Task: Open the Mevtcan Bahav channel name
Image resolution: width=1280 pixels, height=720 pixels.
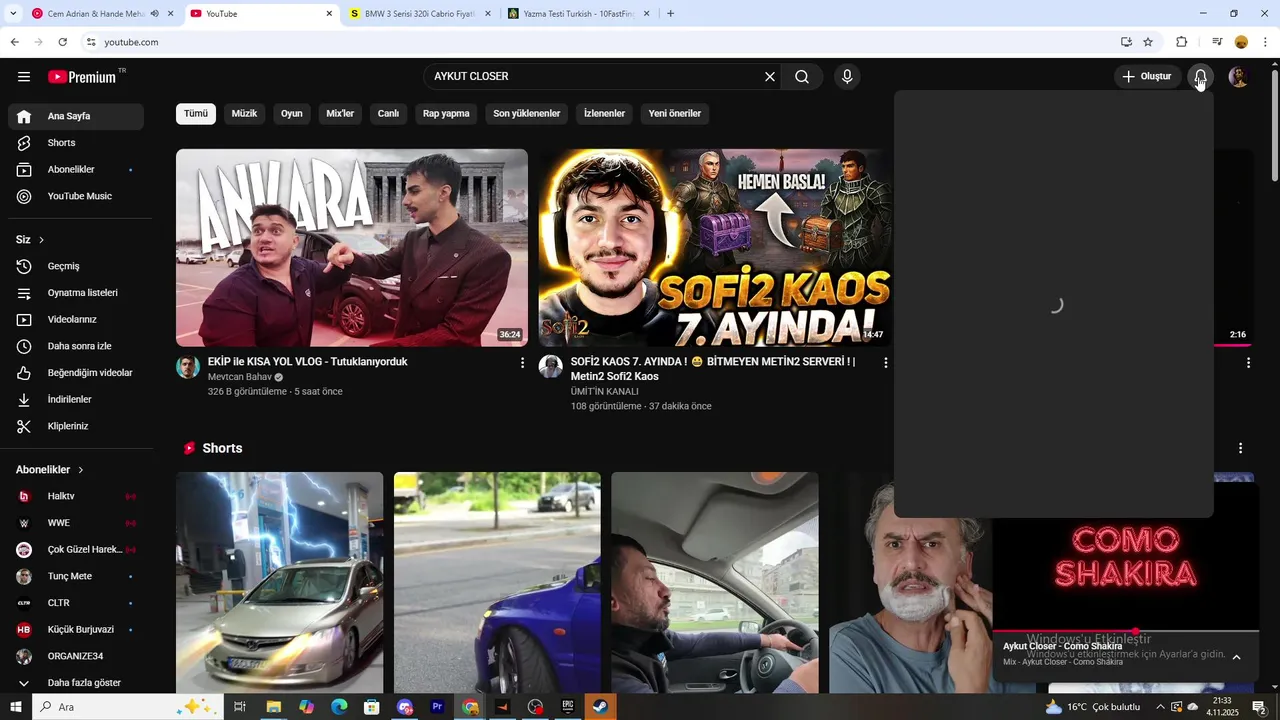Action: coord(240,377)
